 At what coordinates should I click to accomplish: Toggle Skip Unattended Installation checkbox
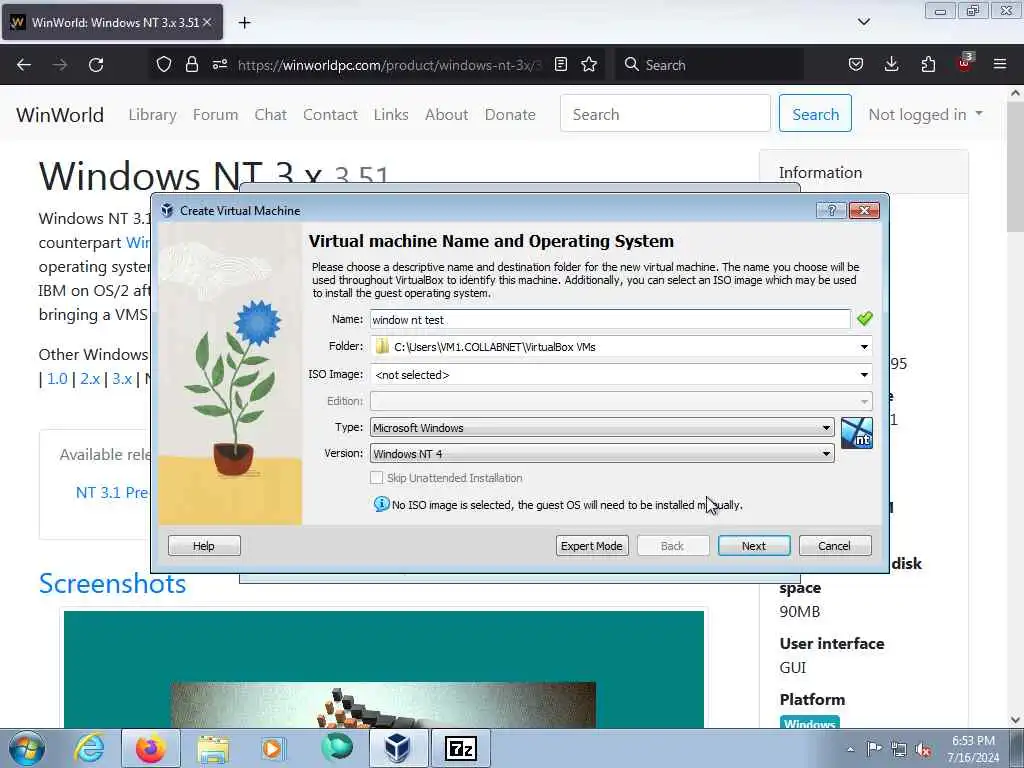point(376,477)
